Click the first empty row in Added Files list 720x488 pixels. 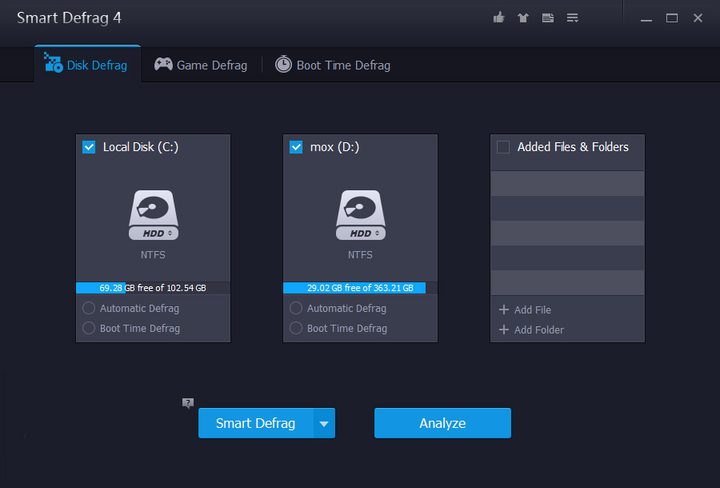[x=568, y=184]
